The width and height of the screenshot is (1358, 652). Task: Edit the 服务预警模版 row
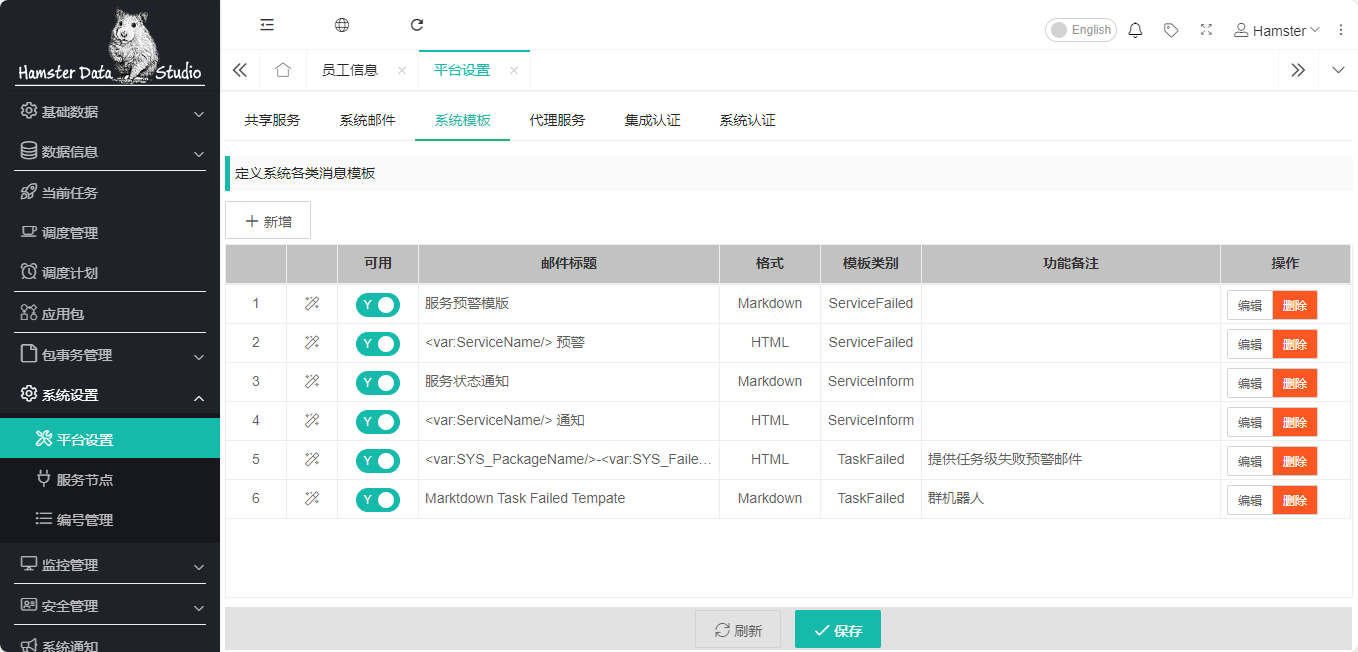(1250, 305)
